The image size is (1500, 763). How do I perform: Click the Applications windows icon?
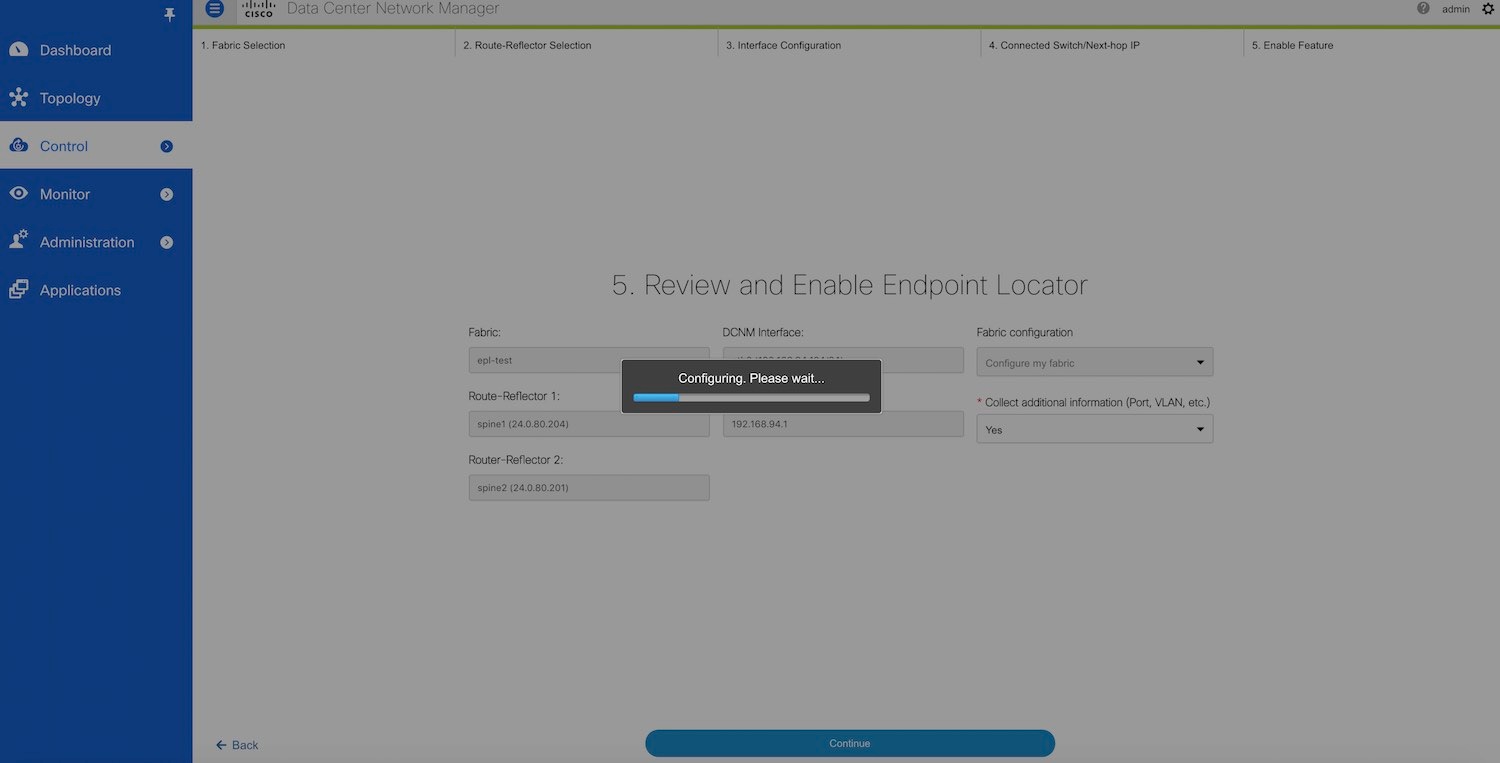tap(18, 289)
